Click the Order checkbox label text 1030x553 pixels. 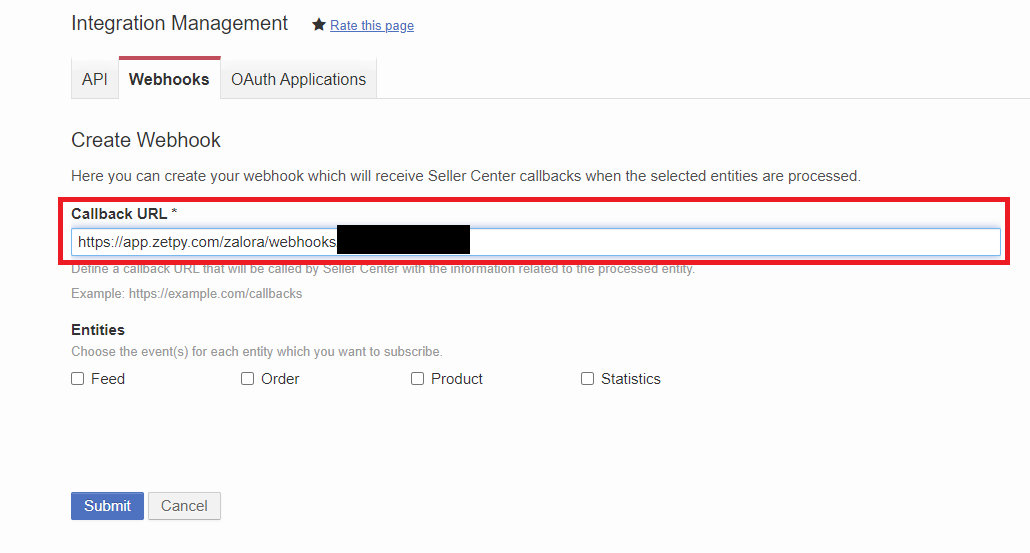(x=280, y=379)
